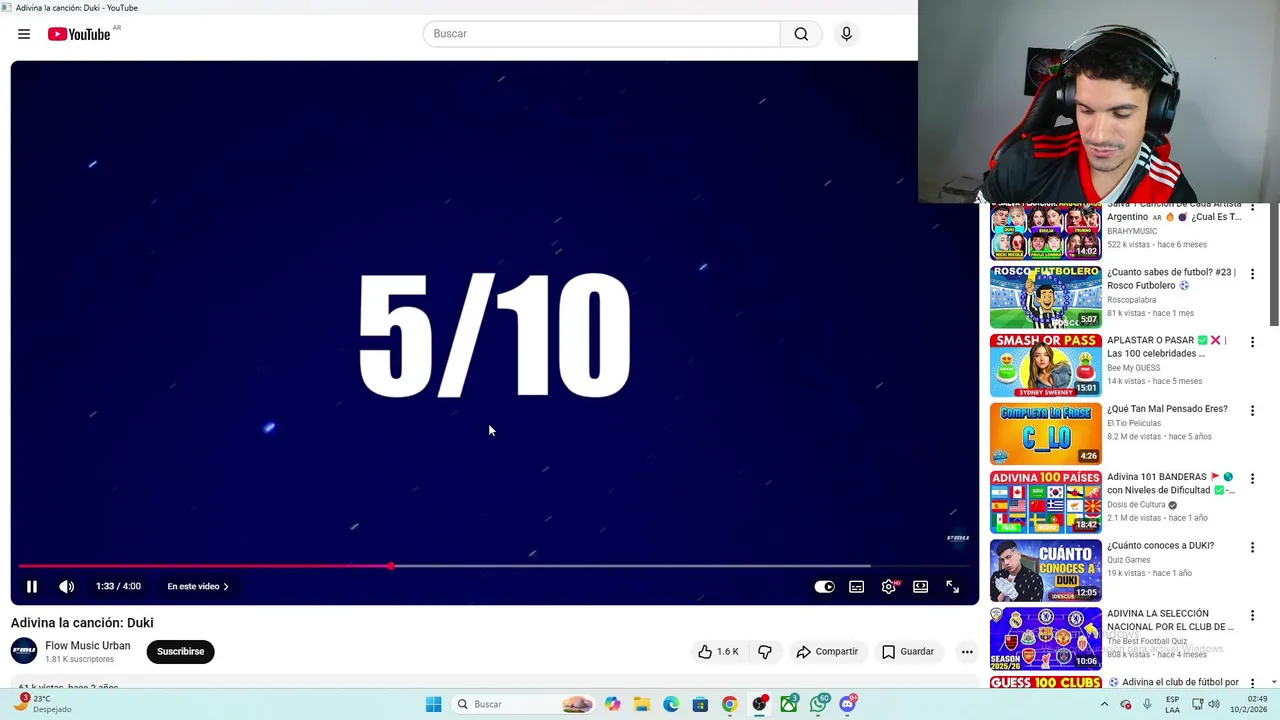The image size is (1280, 720).
Task: Open the system tray volume icon
Action: click(x=1214, y=704)
